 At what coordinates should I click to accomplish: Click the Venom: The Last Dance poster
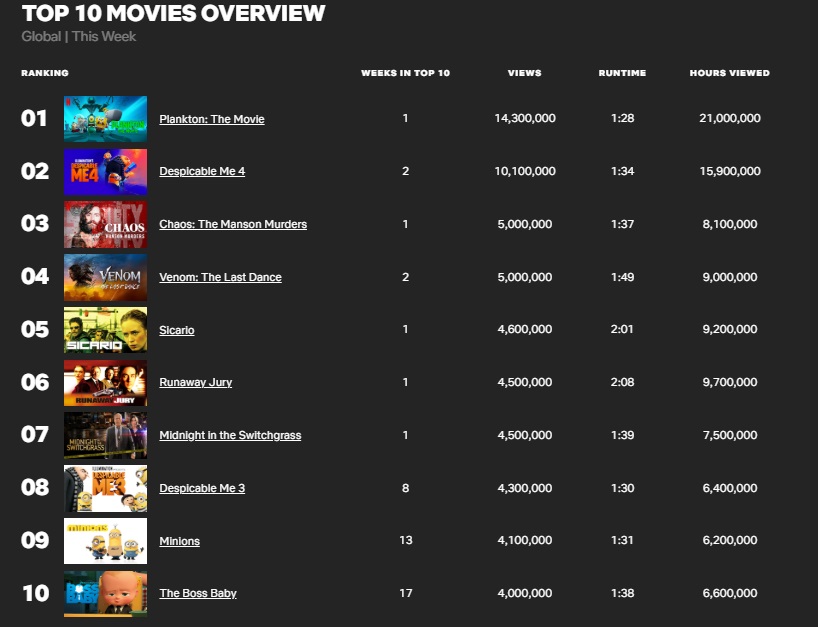[105, 277]
